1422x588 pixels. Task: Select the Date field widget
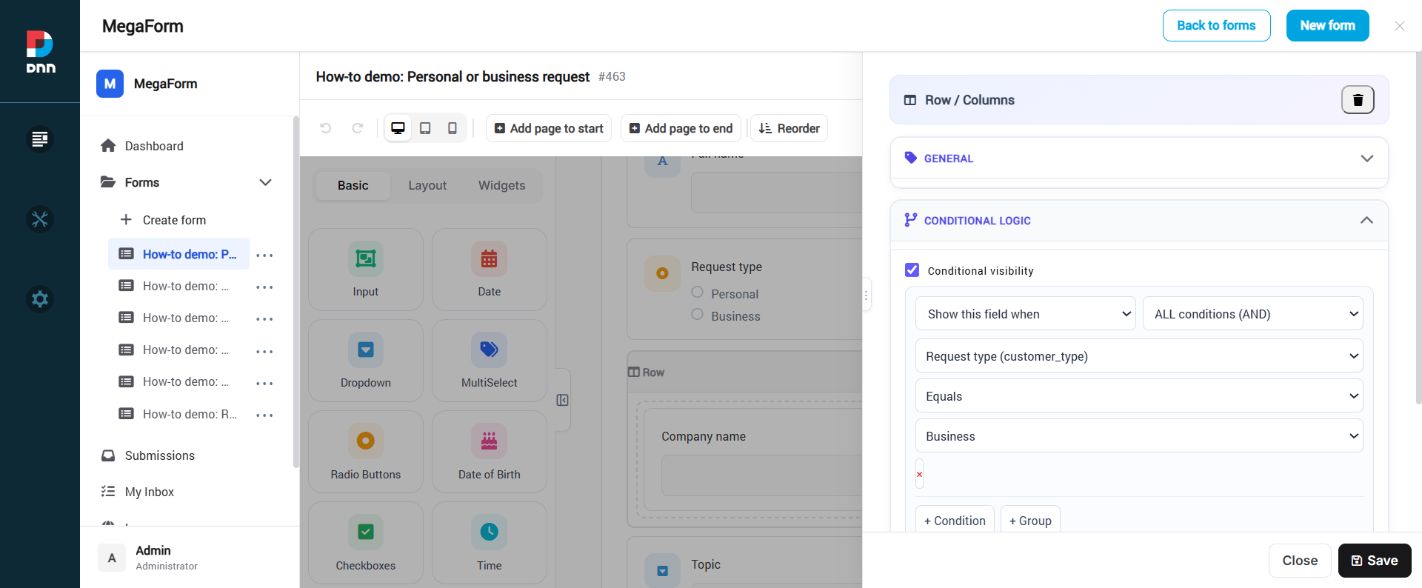point(489,269)
